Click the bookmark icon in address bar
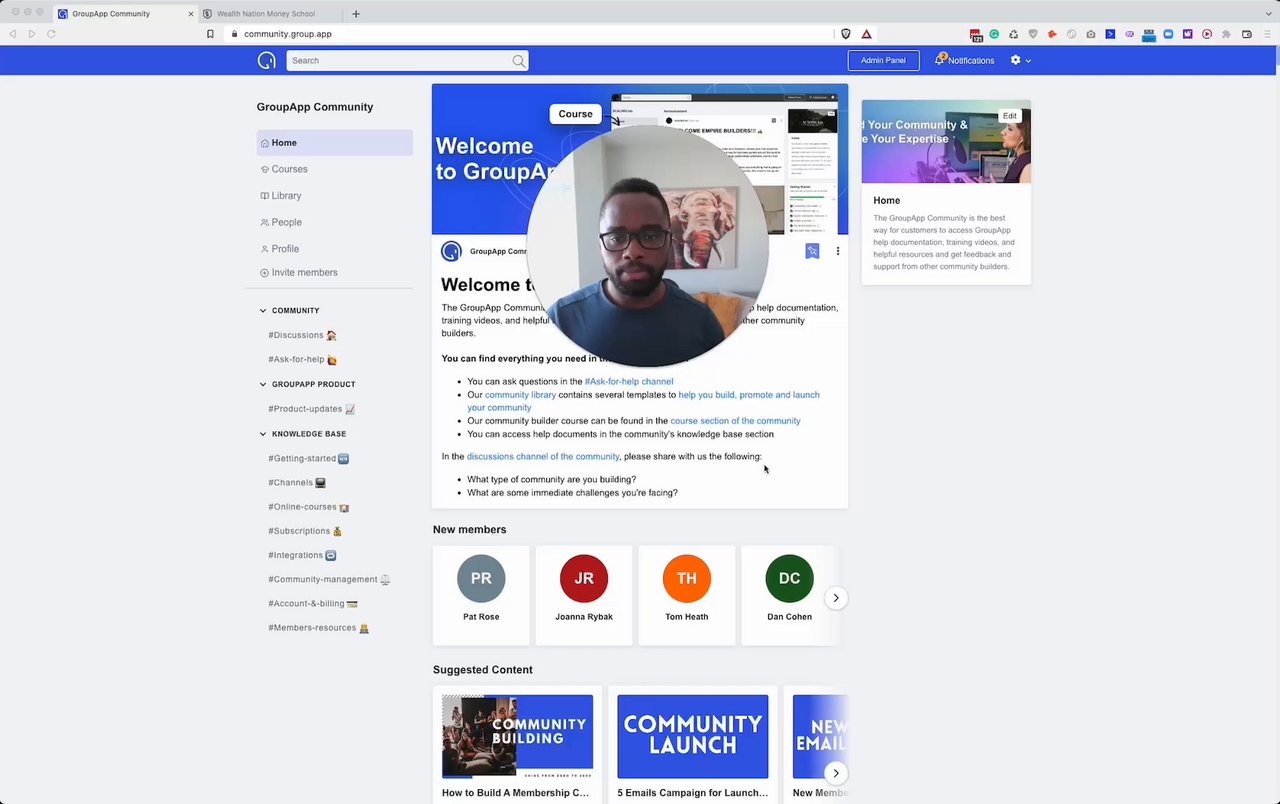Screen dimensions: 1280x804 [210, 34]
